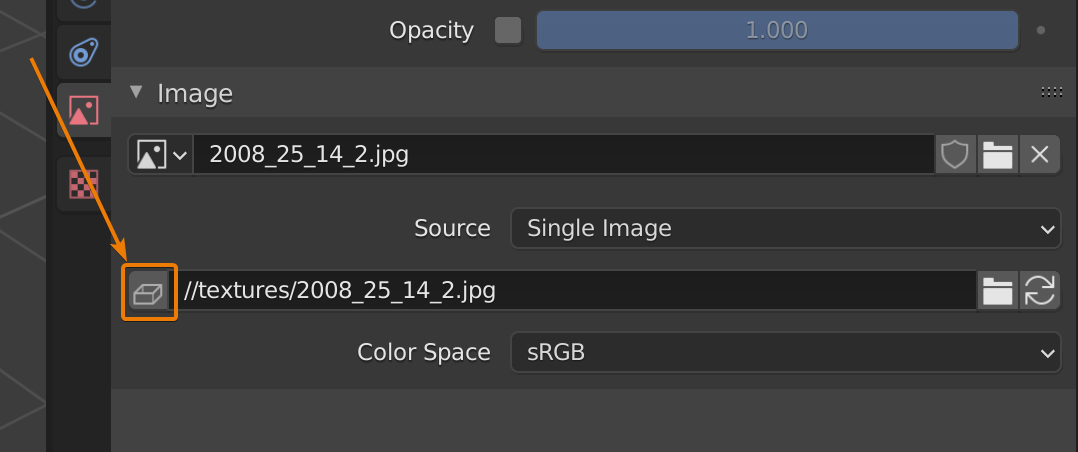
Task: Click the Opacity value slider
Action: click(x=776, y=31)
